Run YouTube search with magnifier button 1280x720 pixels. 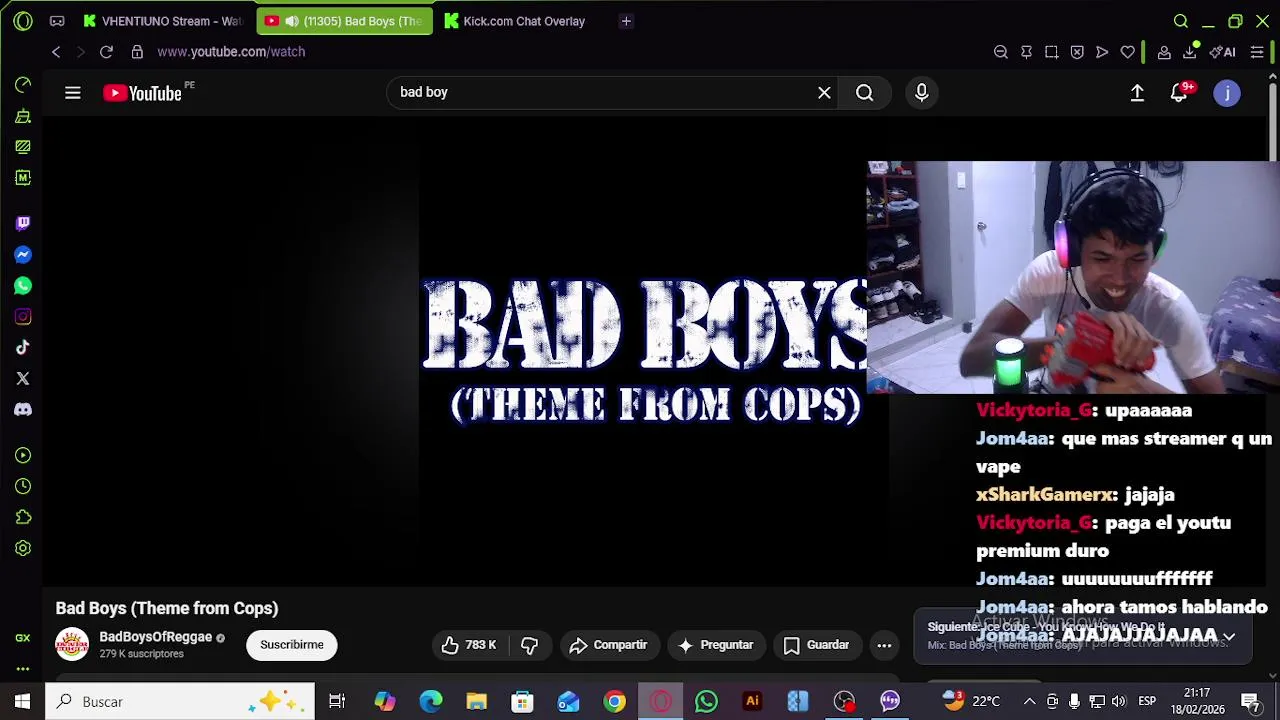click(x=865, y=93)
